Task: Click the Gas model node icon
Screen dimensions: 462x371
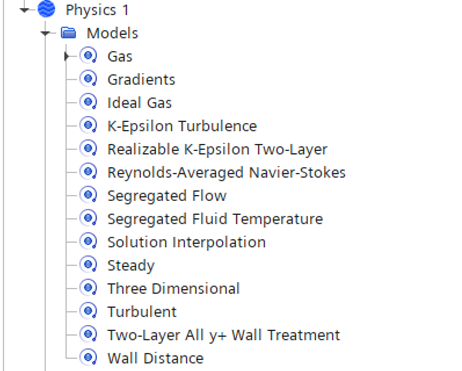Action: click(x=88, y=56)
